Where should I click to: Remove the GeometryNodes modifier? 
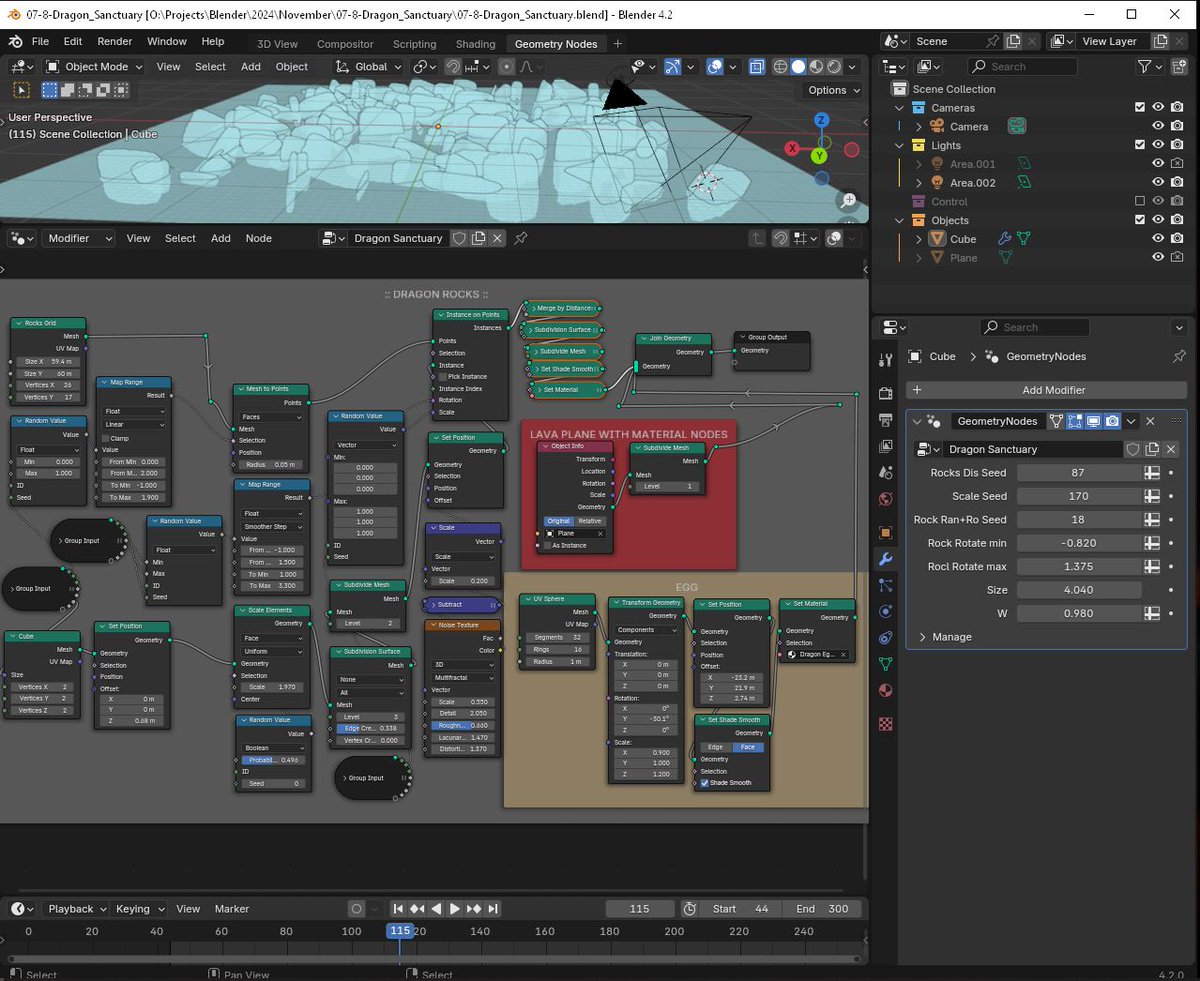coord(1150,421)
